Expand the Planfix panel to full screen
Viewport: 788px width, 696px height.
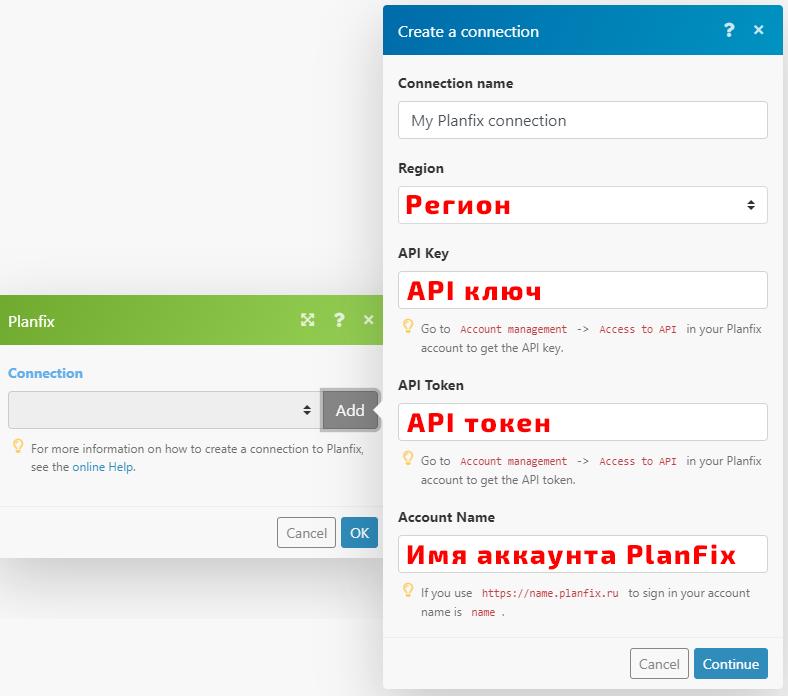coord(308,320)
